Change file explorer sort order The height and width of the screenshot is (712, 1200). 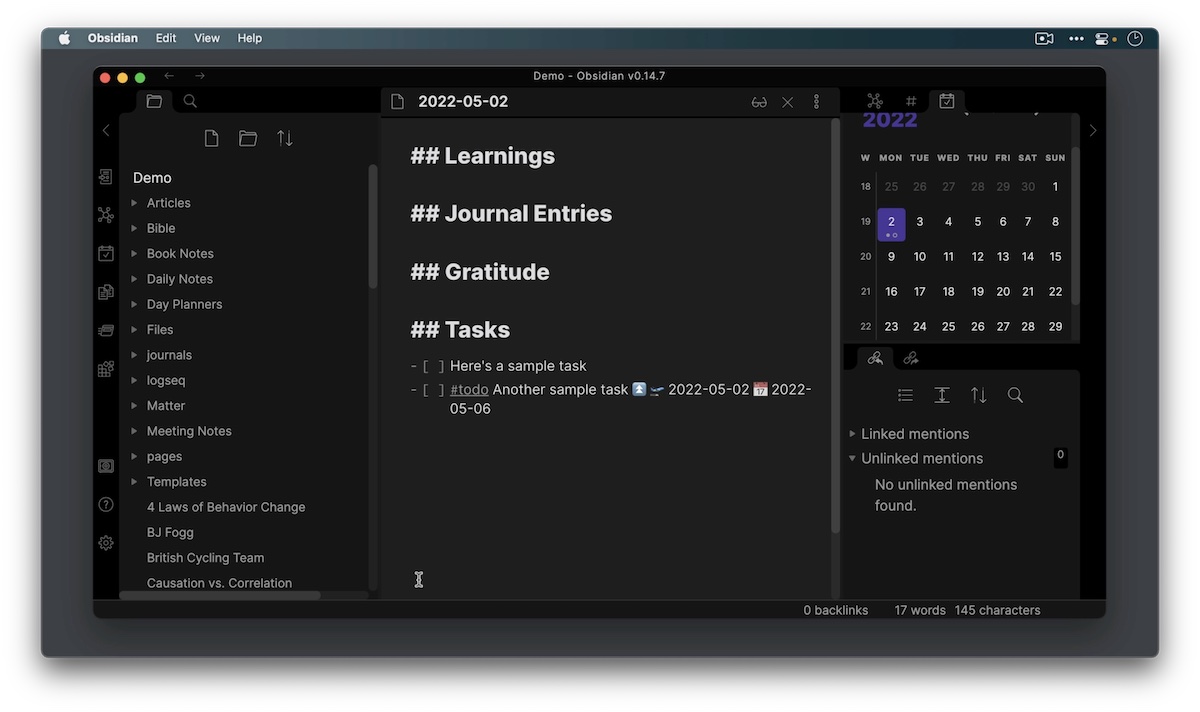[x=285, y=139]
